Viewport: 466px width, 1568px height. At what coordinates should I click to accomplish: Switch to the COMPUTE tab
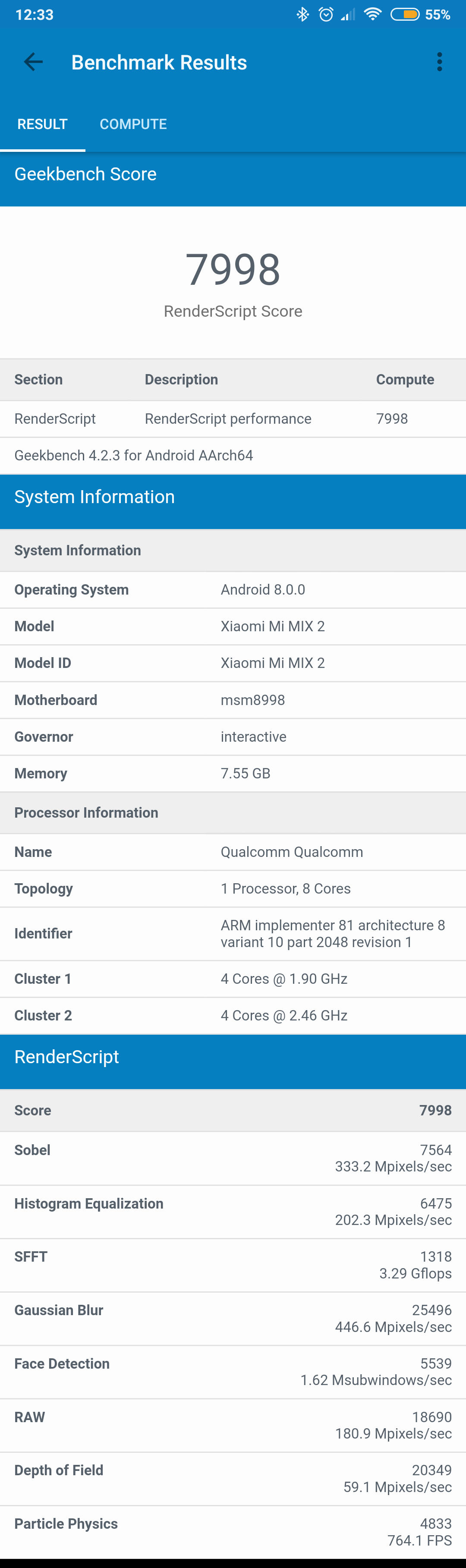pos(133,124)
